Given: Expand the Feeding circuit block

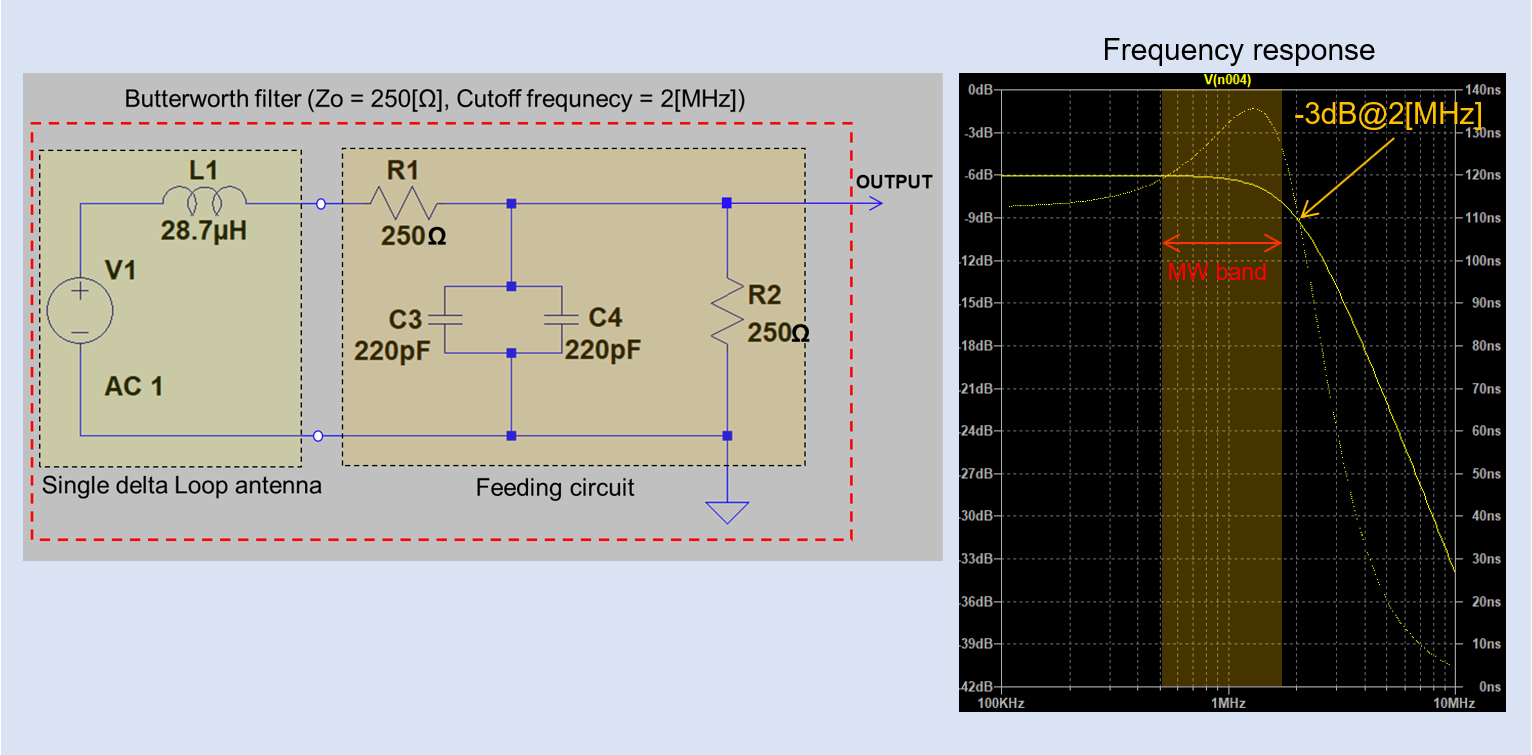Looking at the screenshot, I should [x=555, y=488].
